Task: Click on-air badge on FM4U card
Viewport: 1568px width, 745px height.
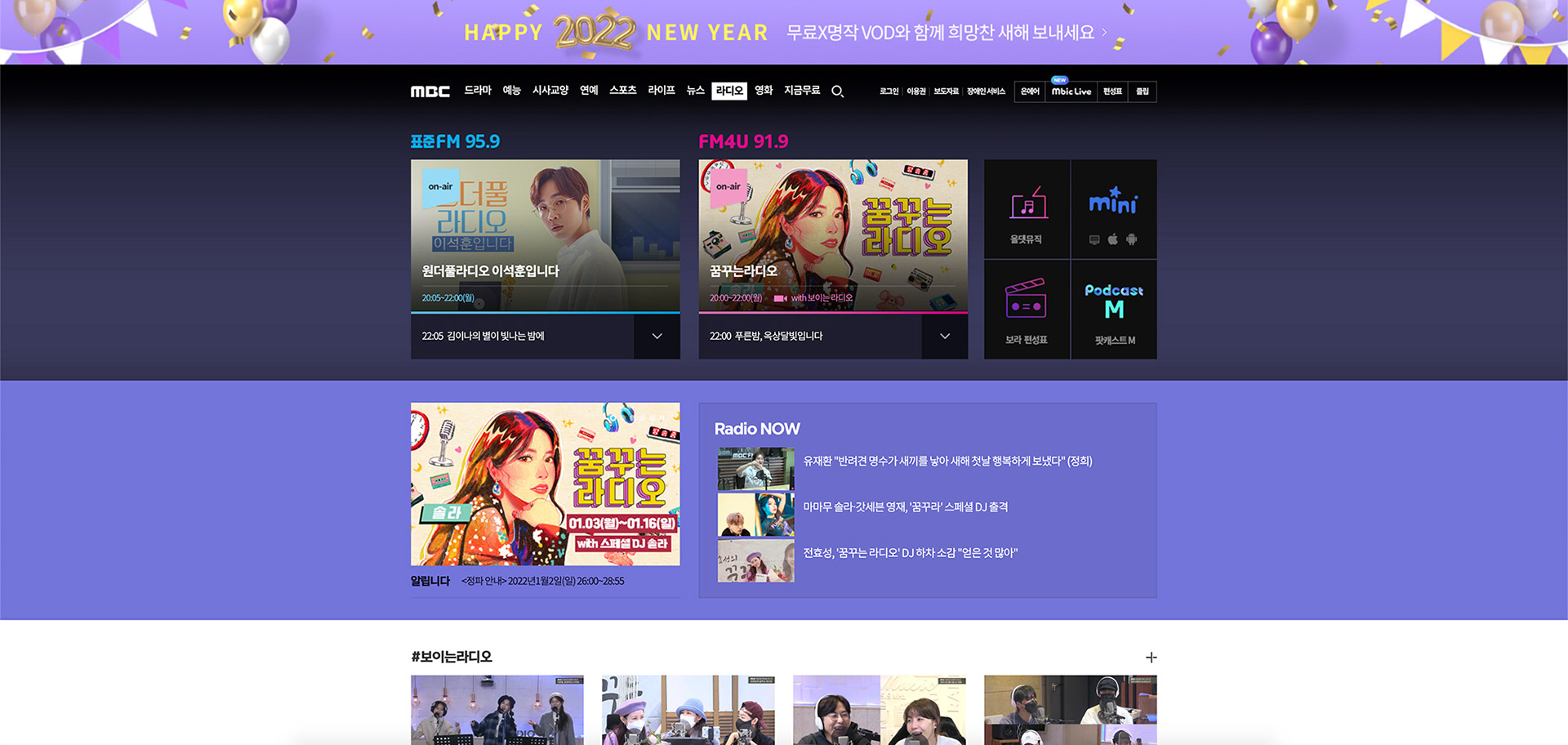Action: point(728,187)
